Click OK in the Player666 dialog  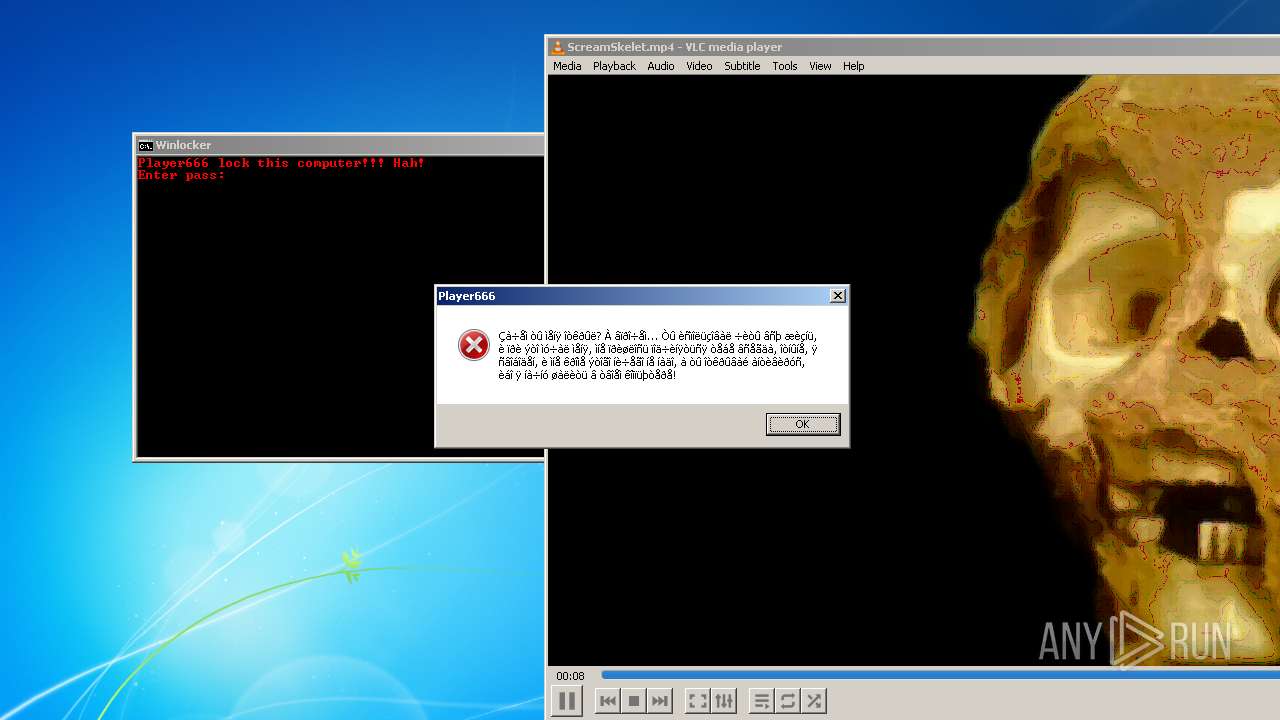coord(803,424)
